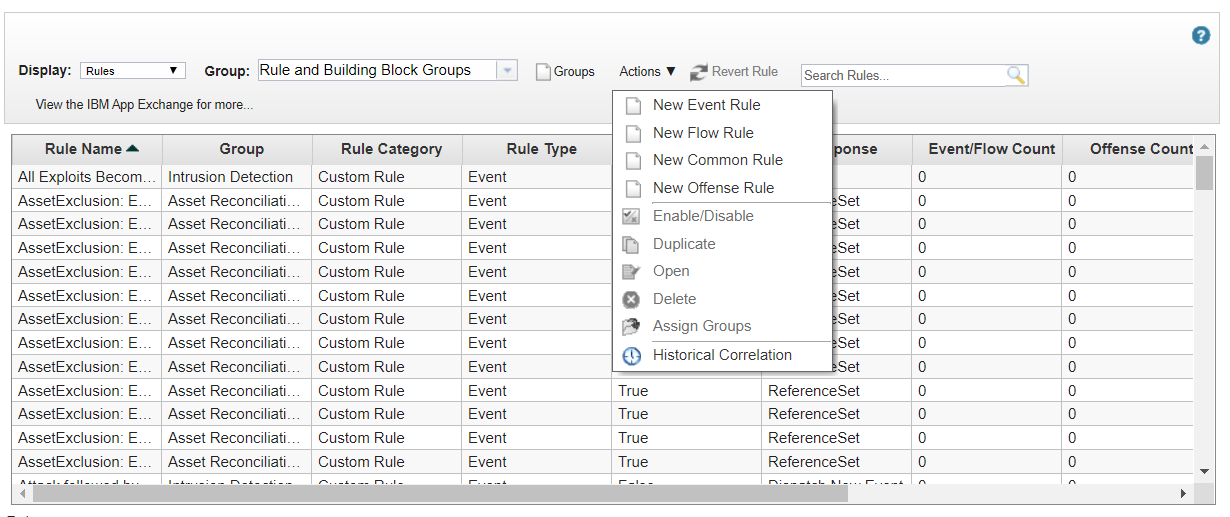
Task: Click the Groups document icon
Action: coord(543,72)
